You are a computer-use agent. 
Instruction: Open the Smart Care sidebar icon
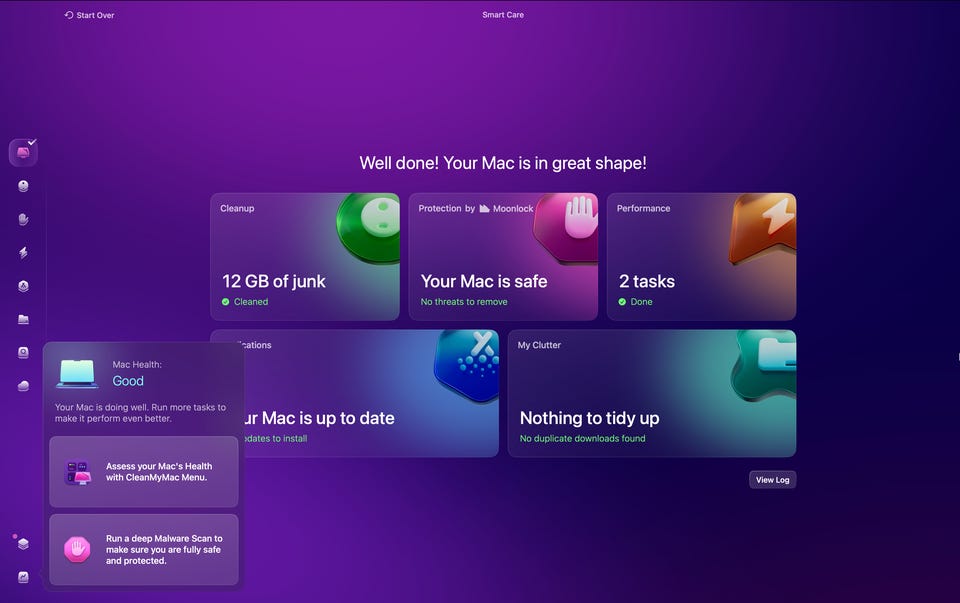pyautogui.click(x=23, y=152)
